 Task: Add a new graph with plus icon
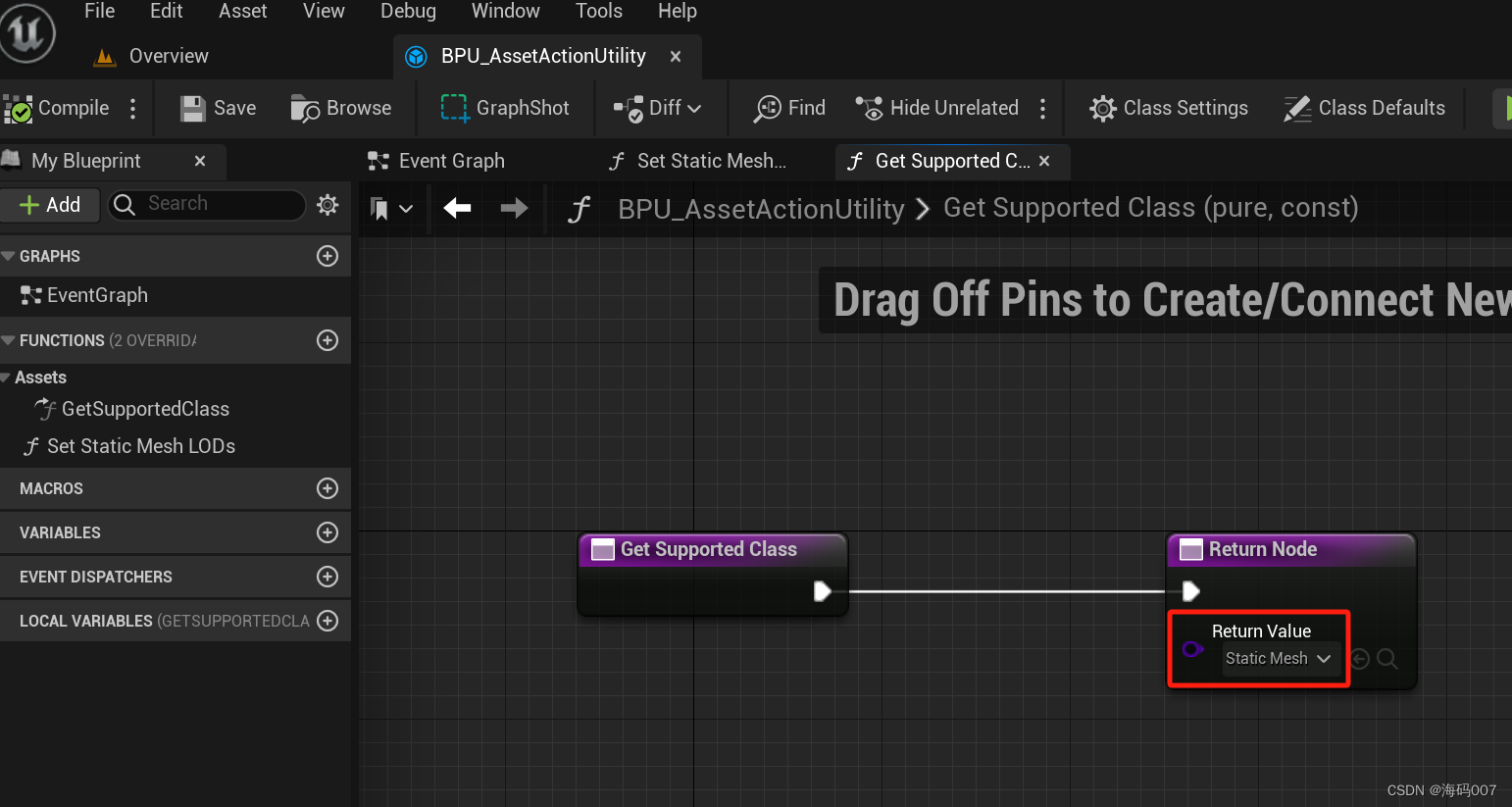[x=328, y=256]
